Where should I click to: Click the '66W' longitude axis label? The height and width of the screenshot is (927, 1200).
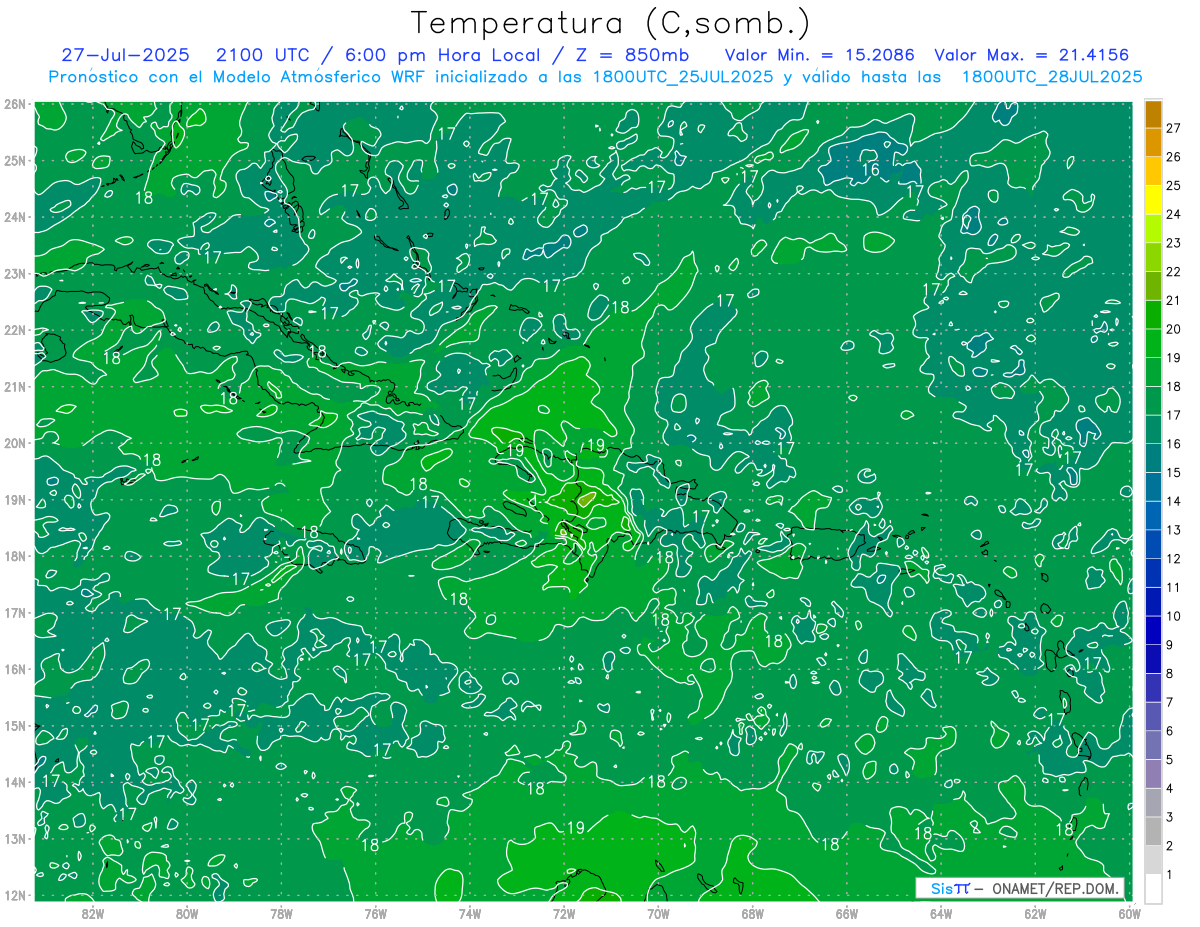click(x=847, y=912)
